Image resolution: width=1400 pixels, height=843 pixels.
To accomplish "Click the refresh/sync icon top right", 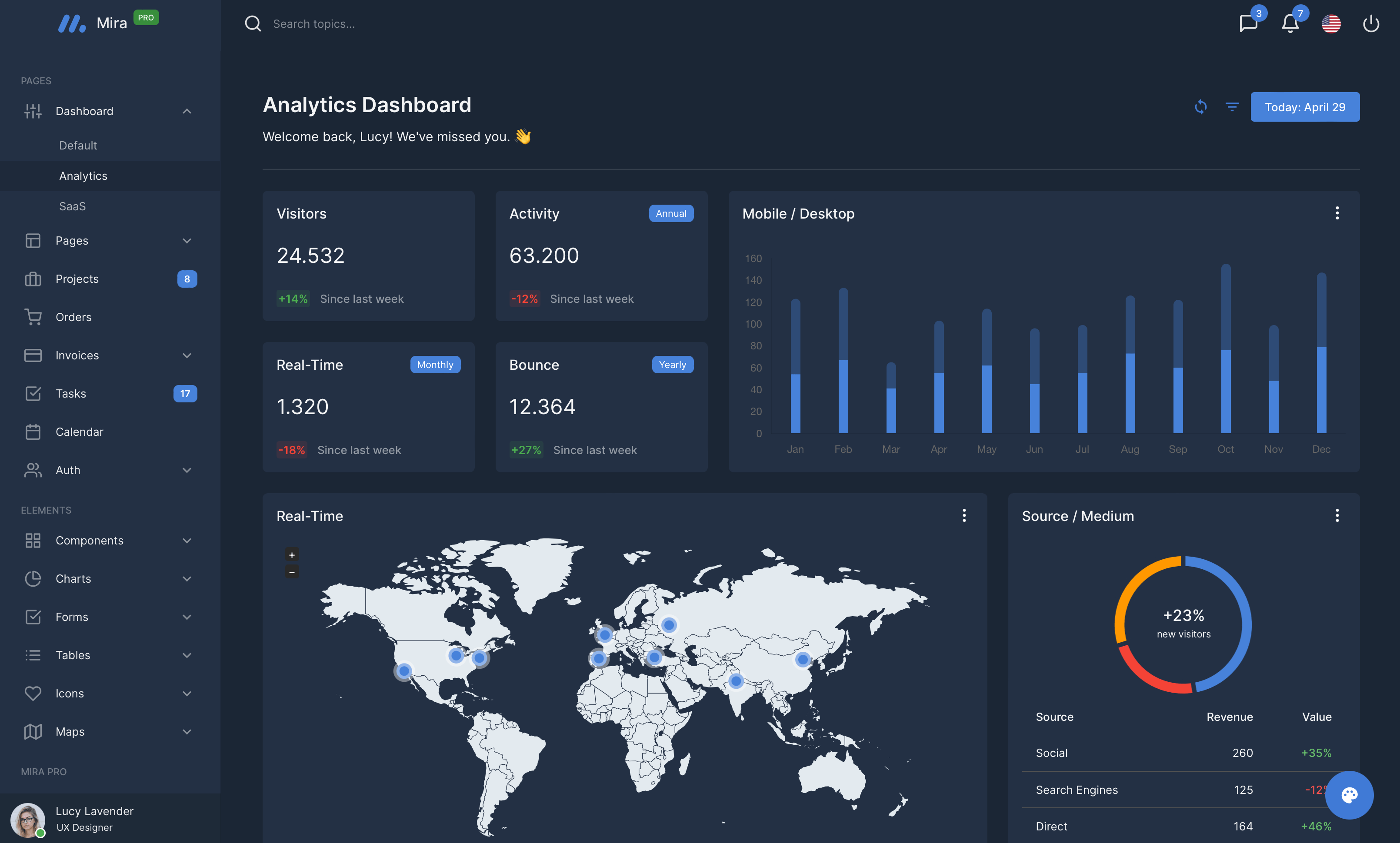I will coord(1200,107).
